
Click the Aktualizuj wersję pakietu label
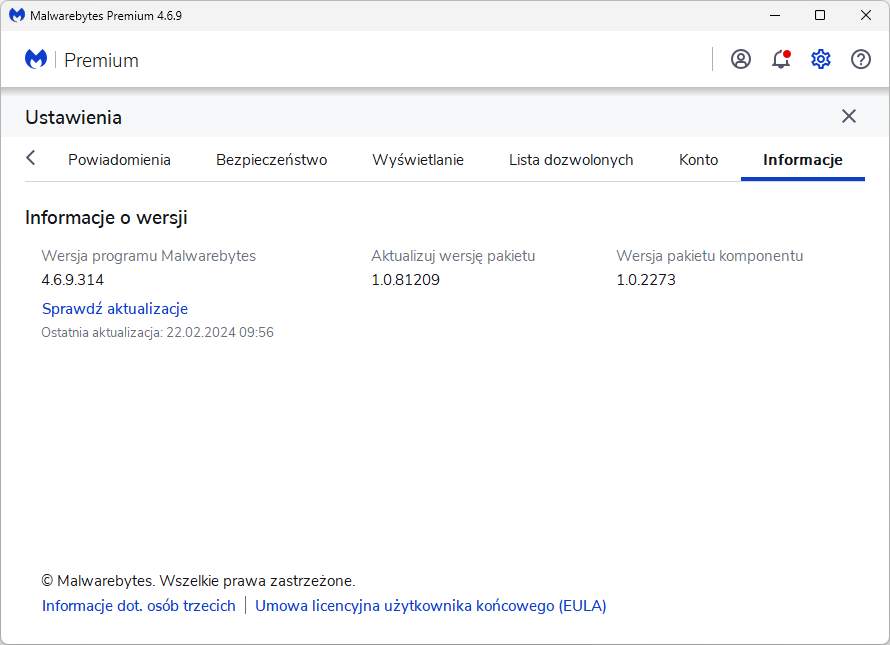pos(453,256)
